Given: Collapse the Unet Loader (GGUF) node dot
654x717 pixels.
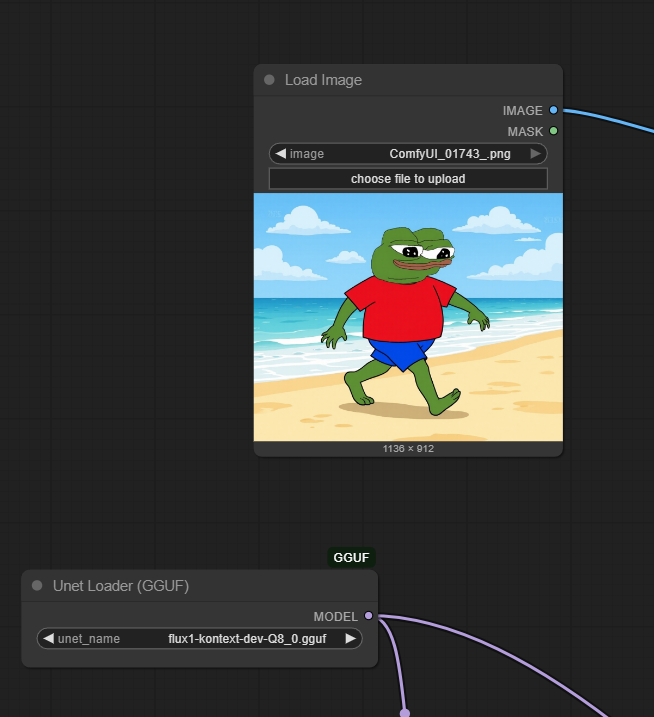Looking at the screenshot, I should [x=37, y=585].
